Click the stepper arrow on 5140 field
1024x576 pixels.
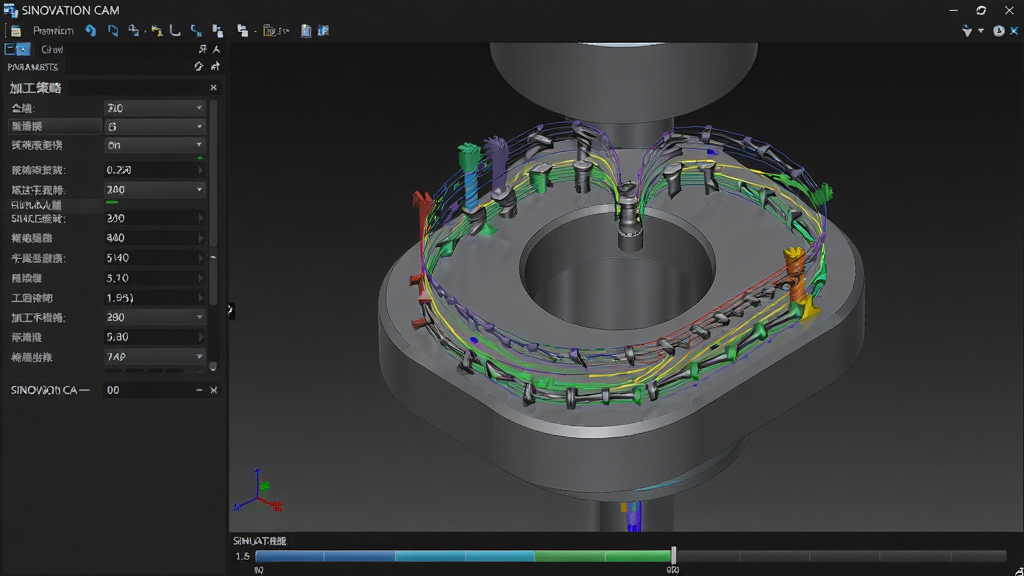(x=200, y=258)
